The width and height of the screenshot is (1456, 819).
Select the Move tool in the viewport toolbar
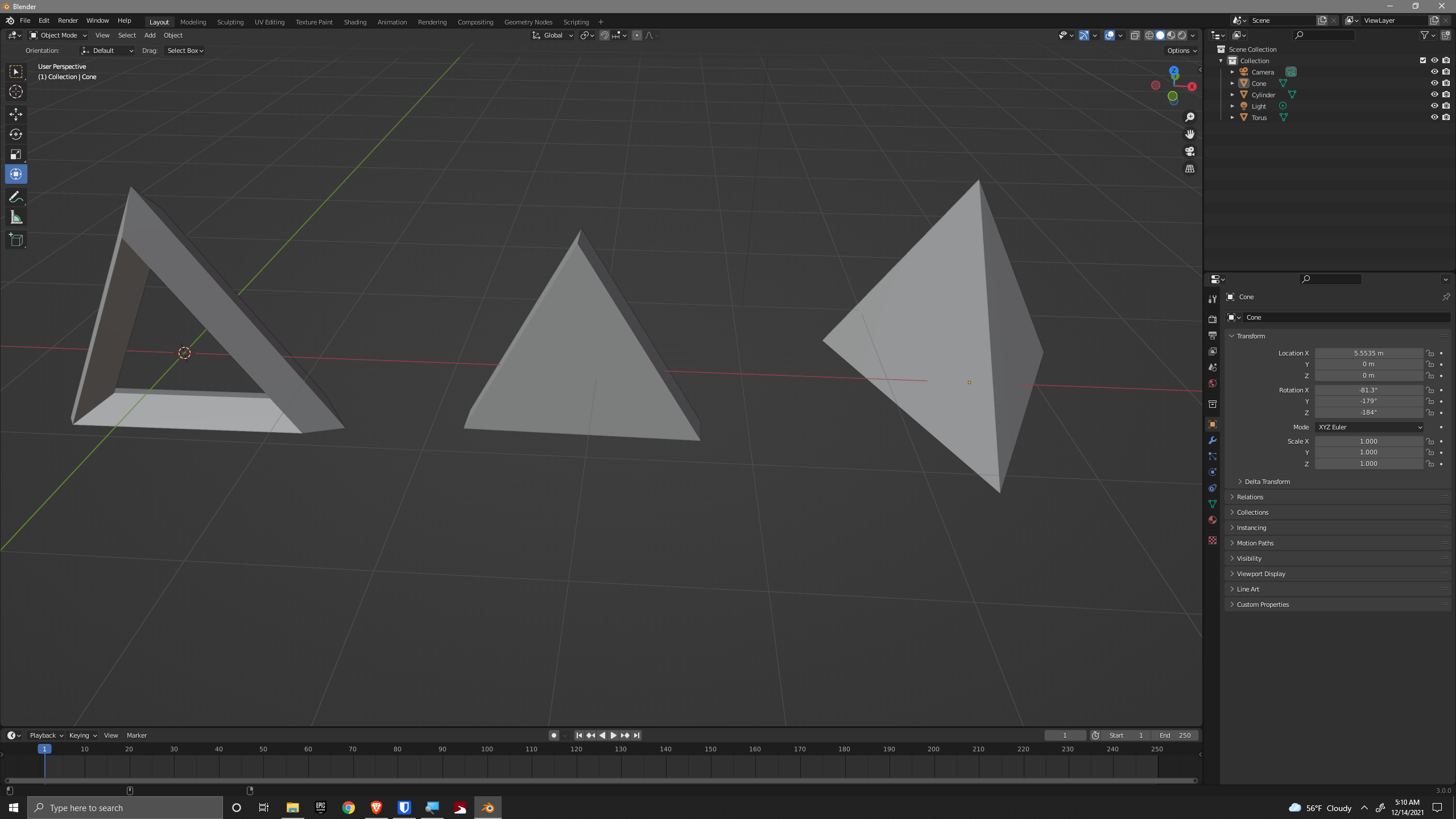coord(15,114)
